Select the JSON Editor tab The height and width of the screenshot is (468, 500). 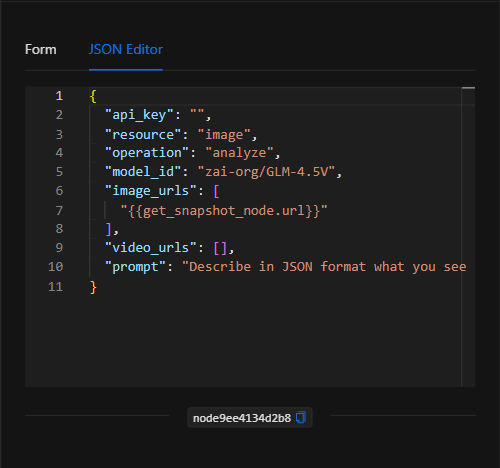[126, 50]
